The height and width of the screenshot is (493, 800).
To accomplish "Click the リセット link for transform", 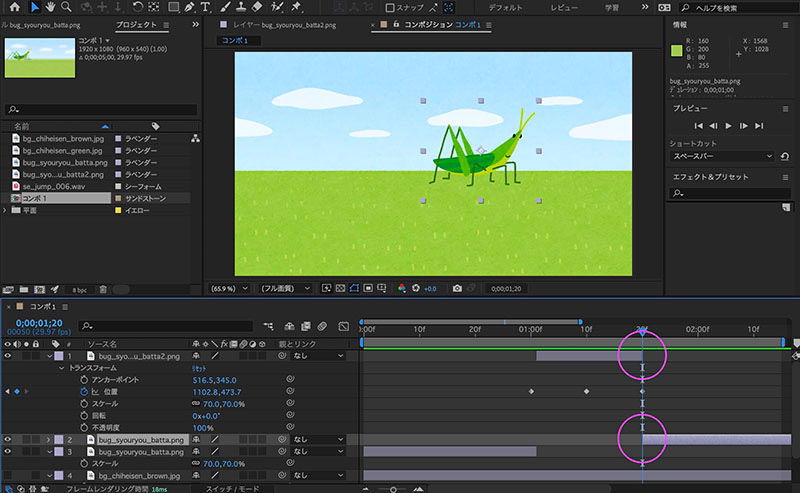I will 200,368.
